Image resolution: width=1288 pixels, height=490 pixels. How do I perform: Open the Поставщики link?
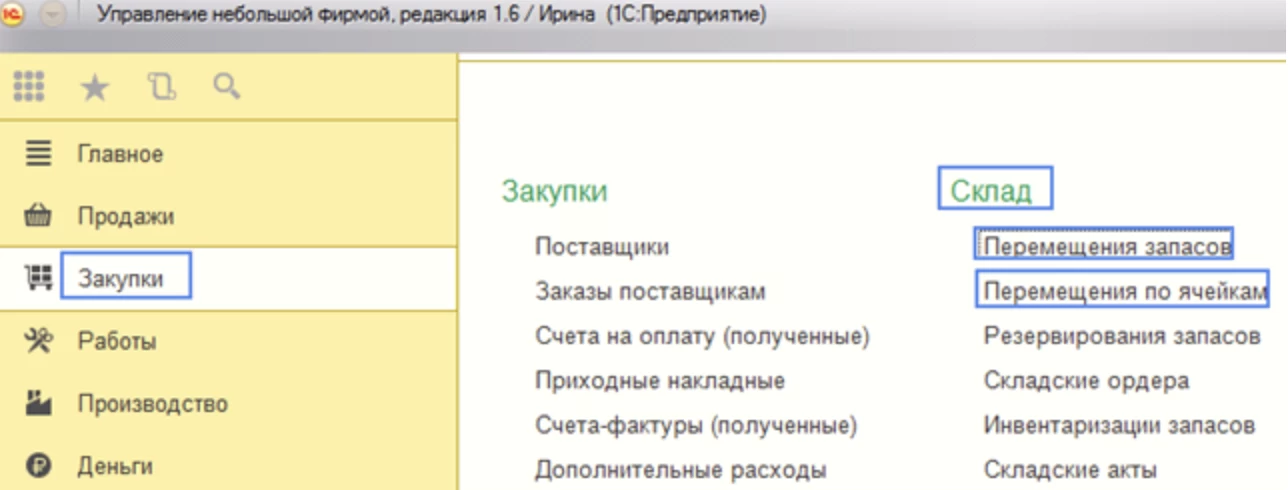[x=602, y=247]
